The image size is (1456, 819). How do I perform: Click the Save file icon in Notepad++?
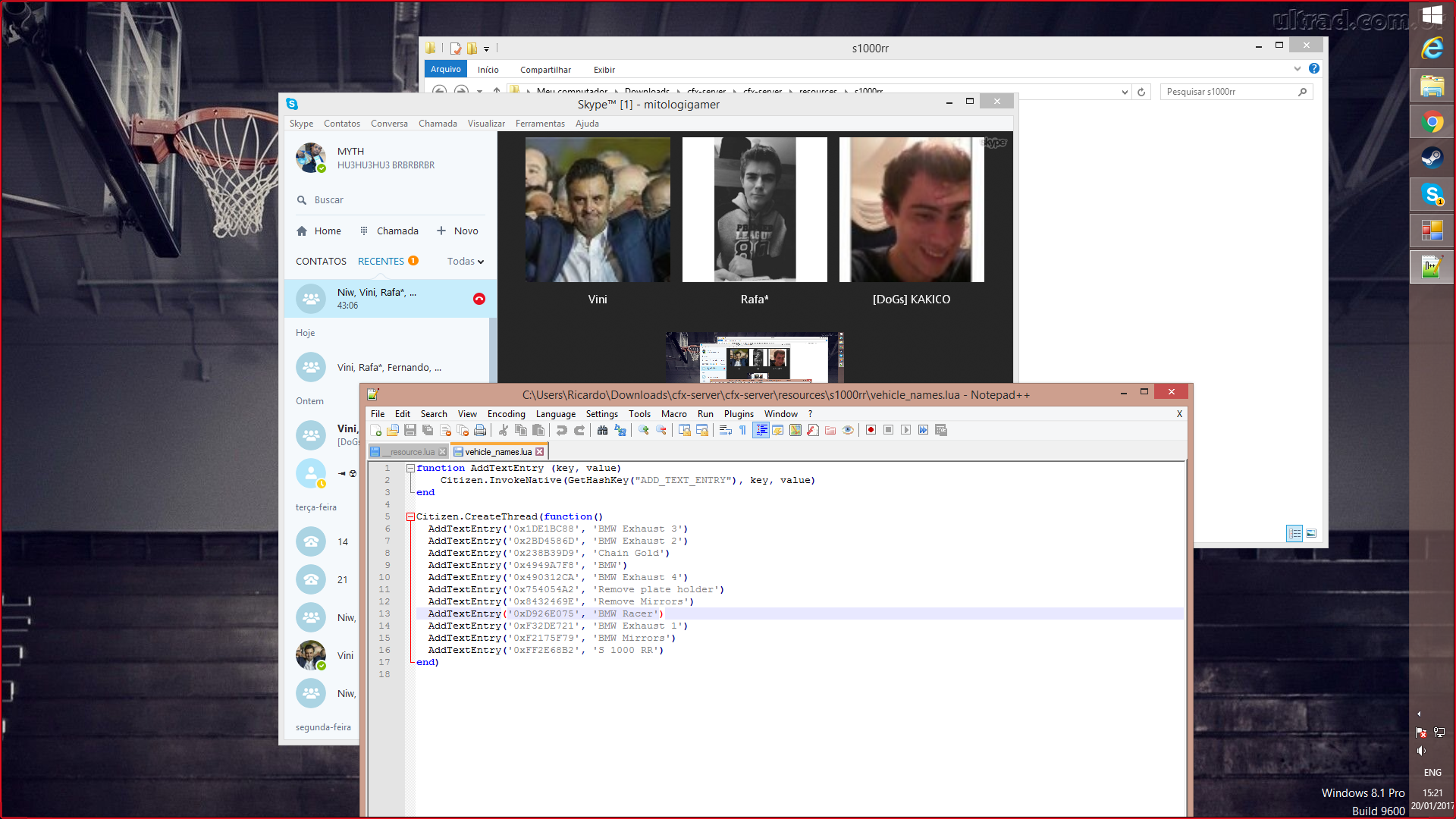[x=410, y=430]
